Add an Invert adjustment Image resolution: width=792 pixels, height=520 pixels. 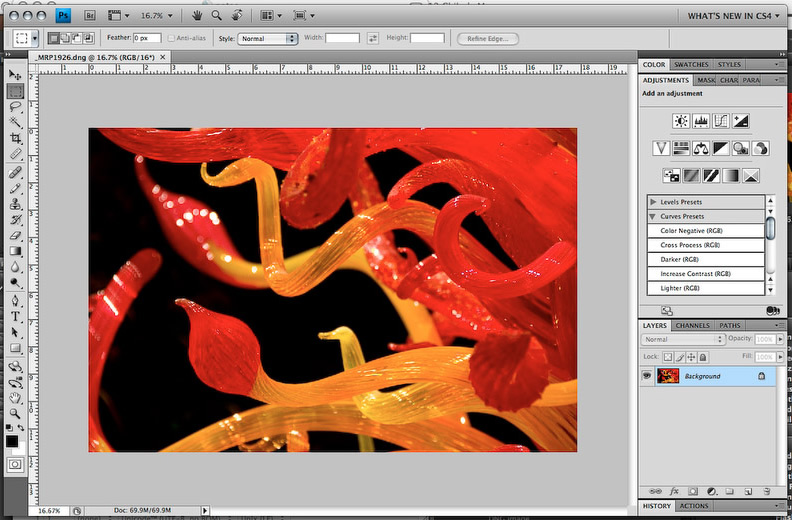point(671,175)
